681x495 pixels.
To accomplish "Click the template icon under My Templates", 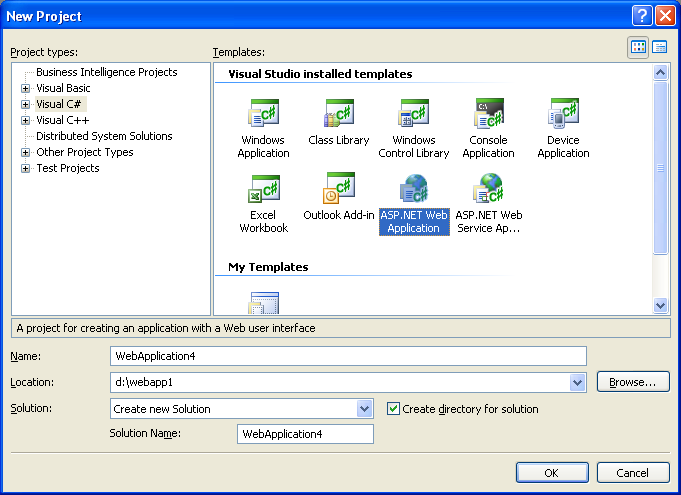I will 264,303.
